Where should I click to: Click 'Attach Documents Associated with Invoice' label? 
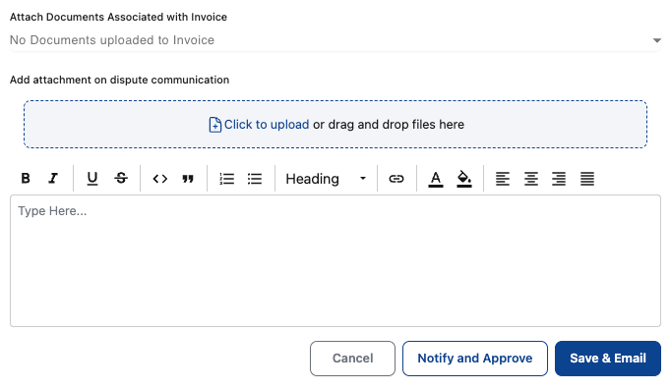[x=118, y=17]
